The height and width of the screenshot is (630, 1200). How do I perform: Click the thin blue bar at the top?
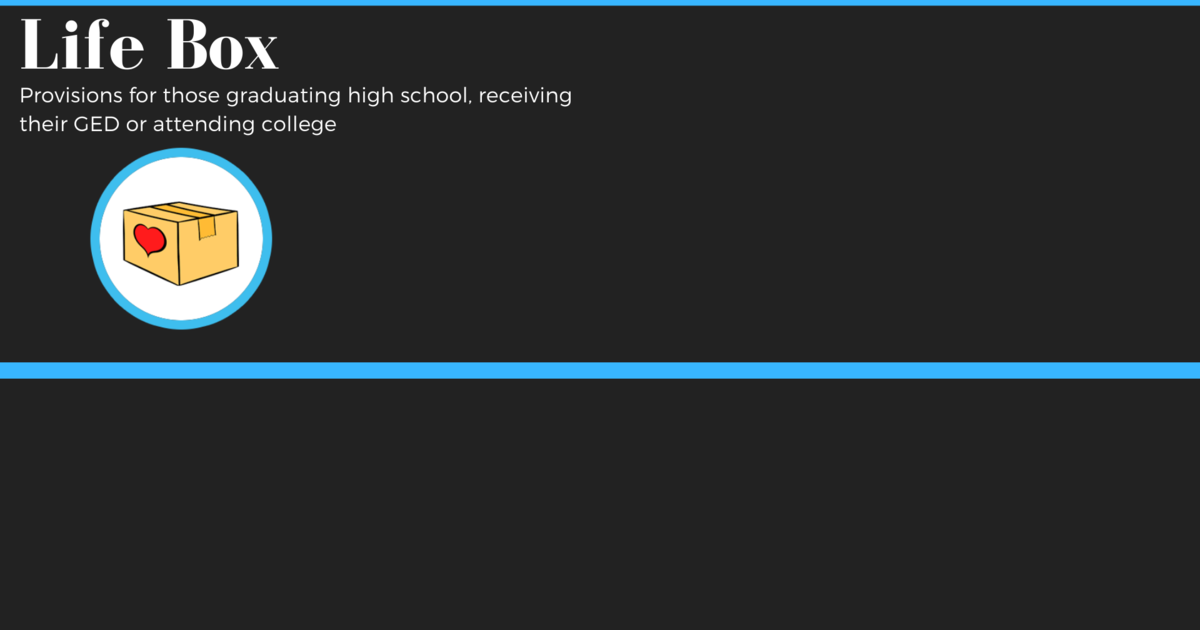pyautogui.click(x=600, y=3)
